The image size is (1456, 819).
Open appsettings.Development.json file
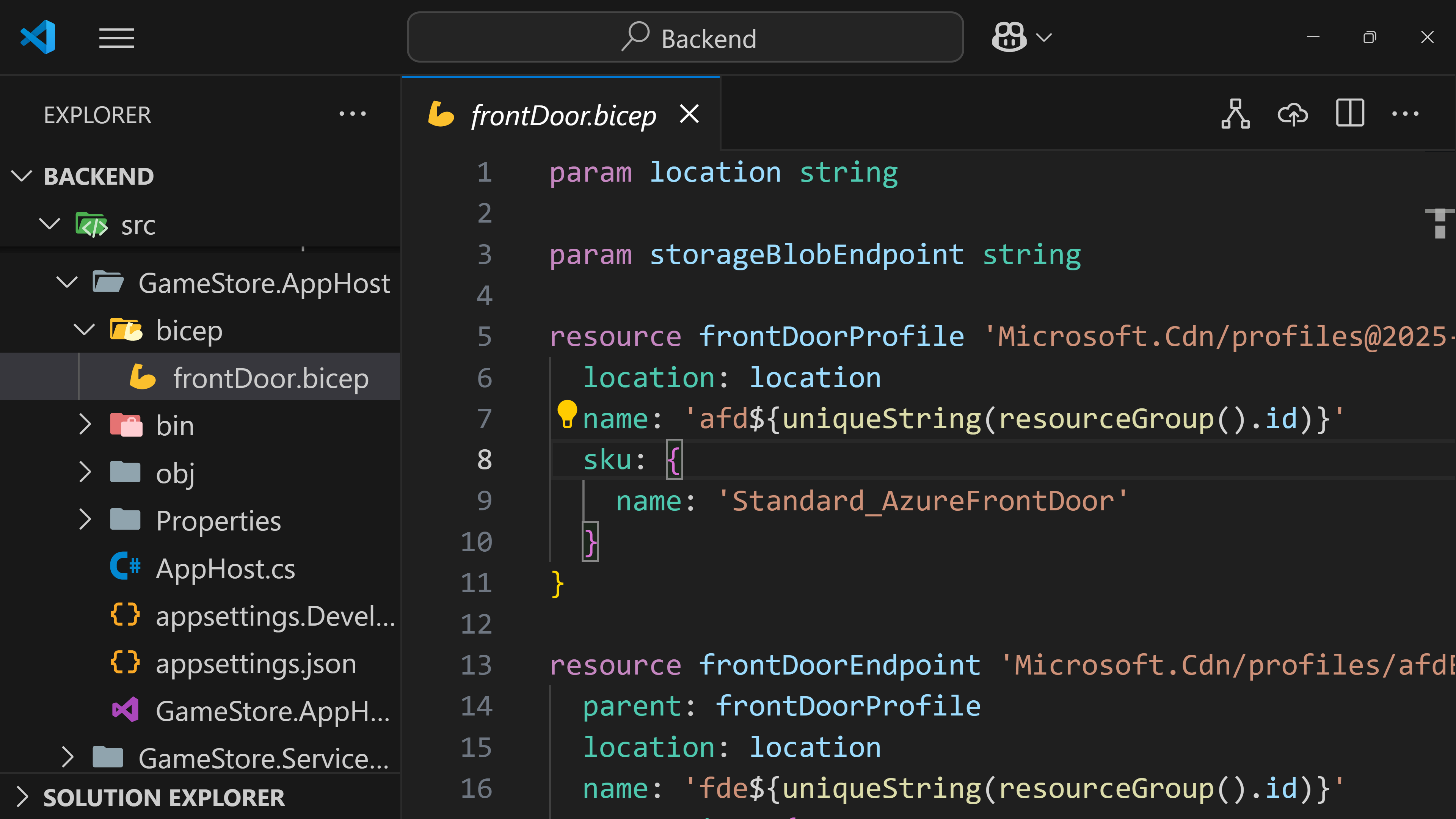pos(276,615)
